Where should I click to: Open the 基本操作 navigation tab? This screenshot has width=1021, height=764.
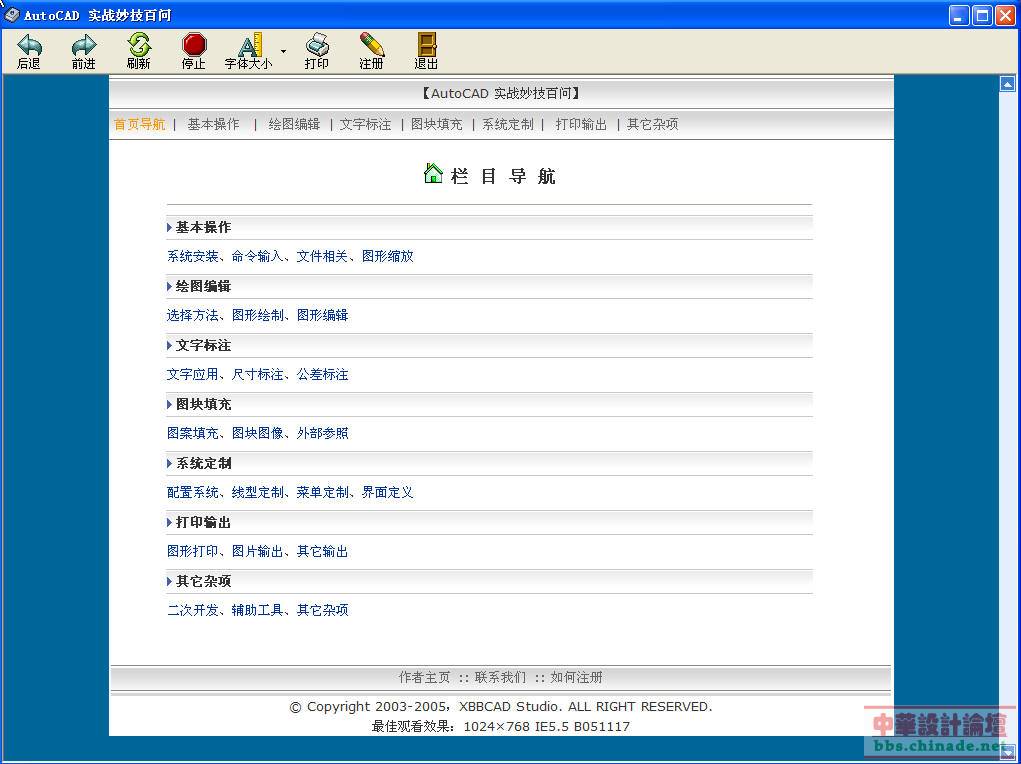pos(214,124)
